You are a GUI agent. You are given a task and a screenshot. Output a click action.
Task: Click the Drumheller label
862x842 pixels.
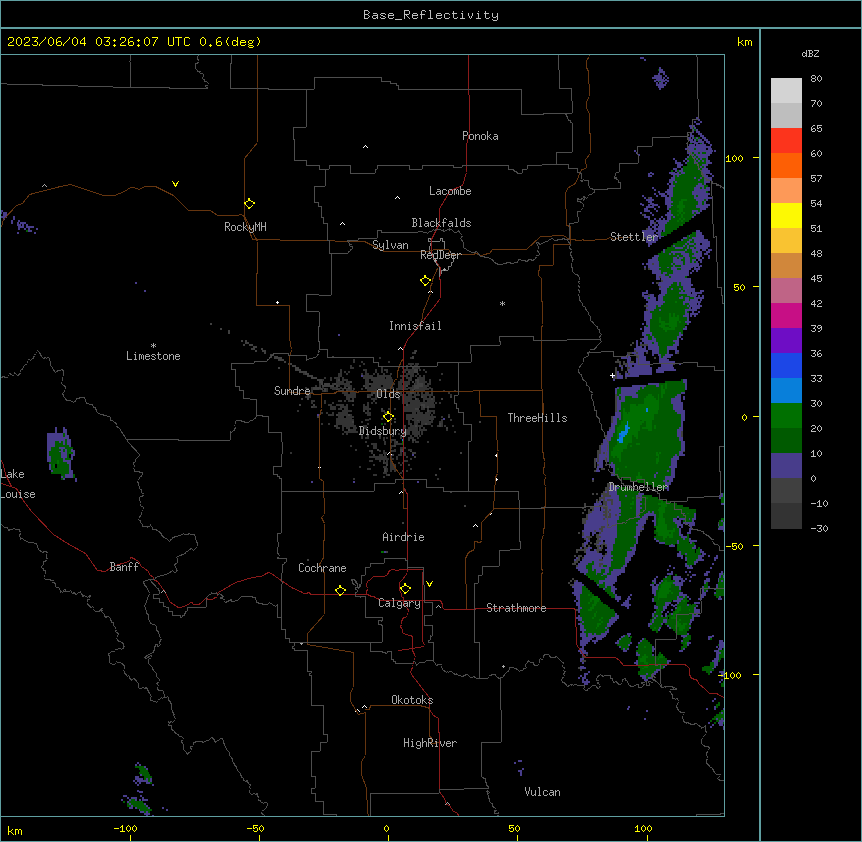point(638,487)
